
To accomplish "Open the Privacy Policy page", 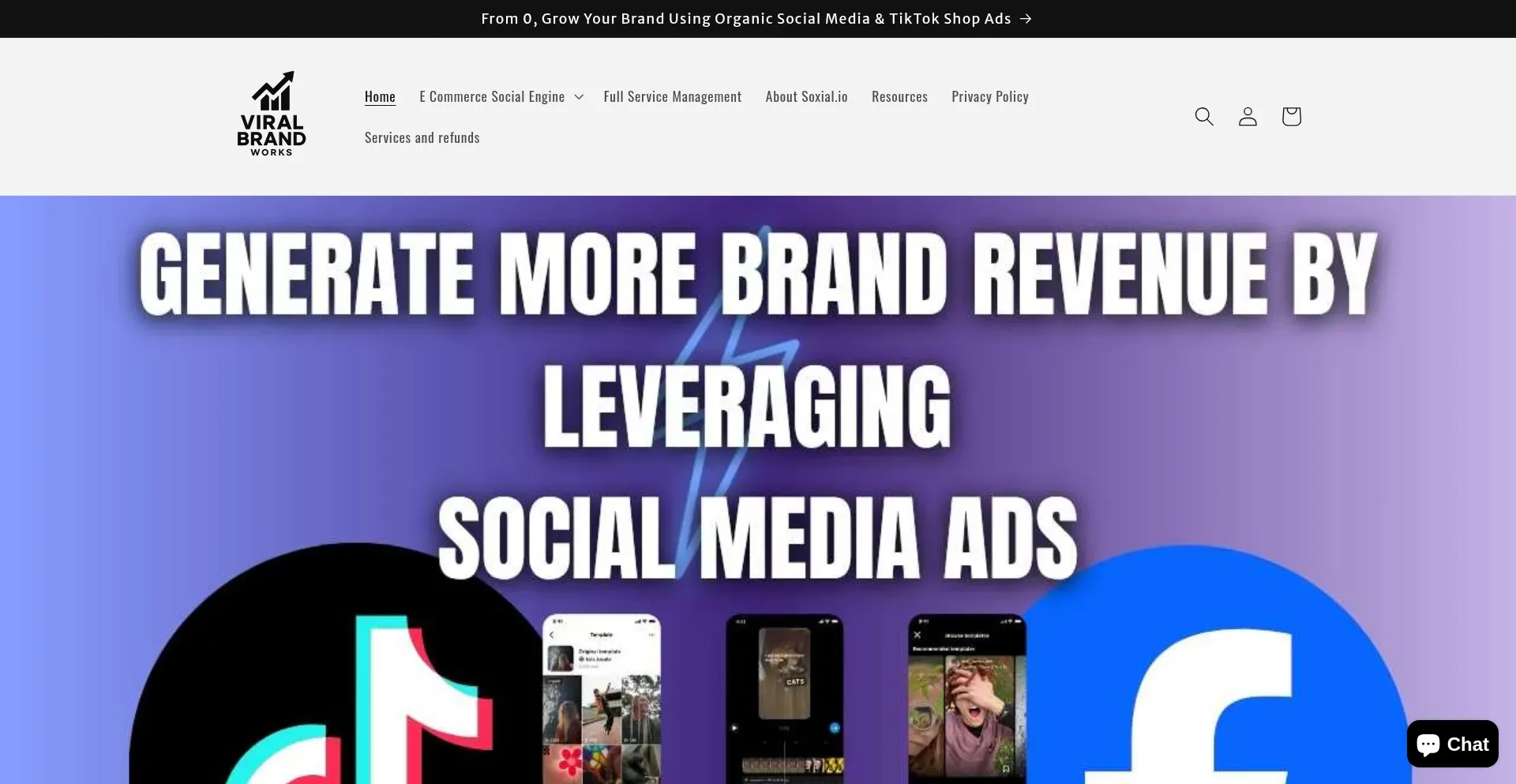I will 990,96.
